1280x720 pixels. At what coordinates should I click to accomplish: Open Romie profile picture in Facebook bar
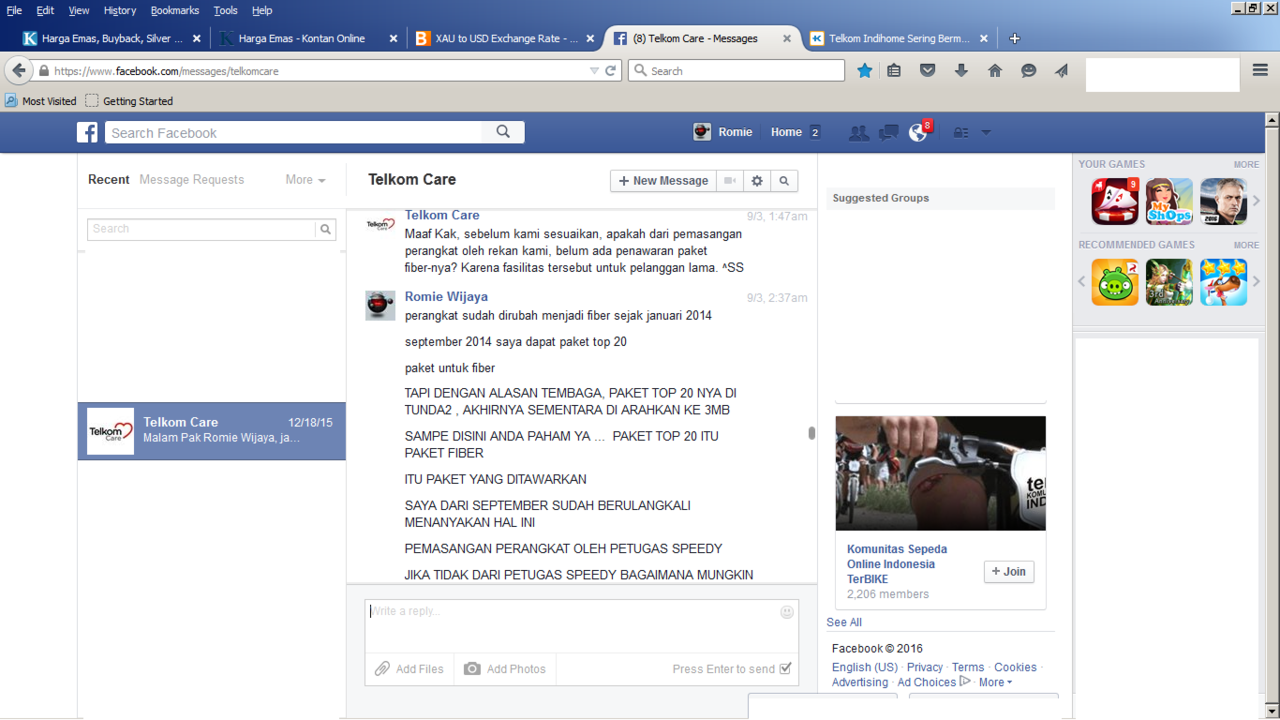pyautogui.click(x=703, y=132)
